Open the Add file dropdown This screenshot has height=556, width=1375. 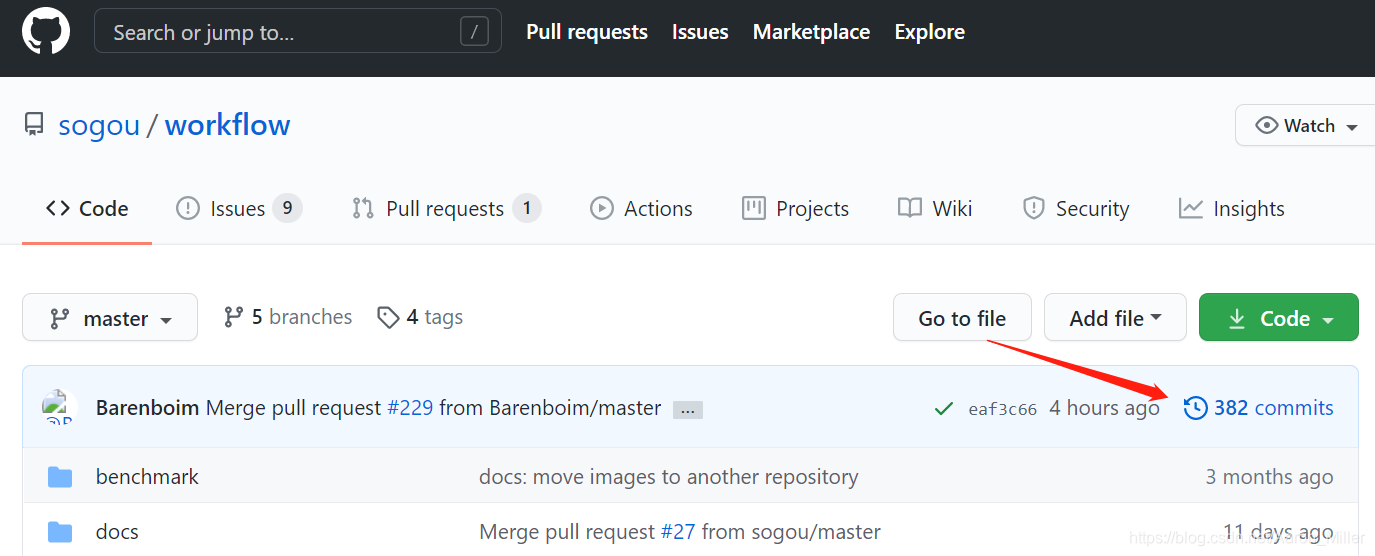click(1115, 318)
